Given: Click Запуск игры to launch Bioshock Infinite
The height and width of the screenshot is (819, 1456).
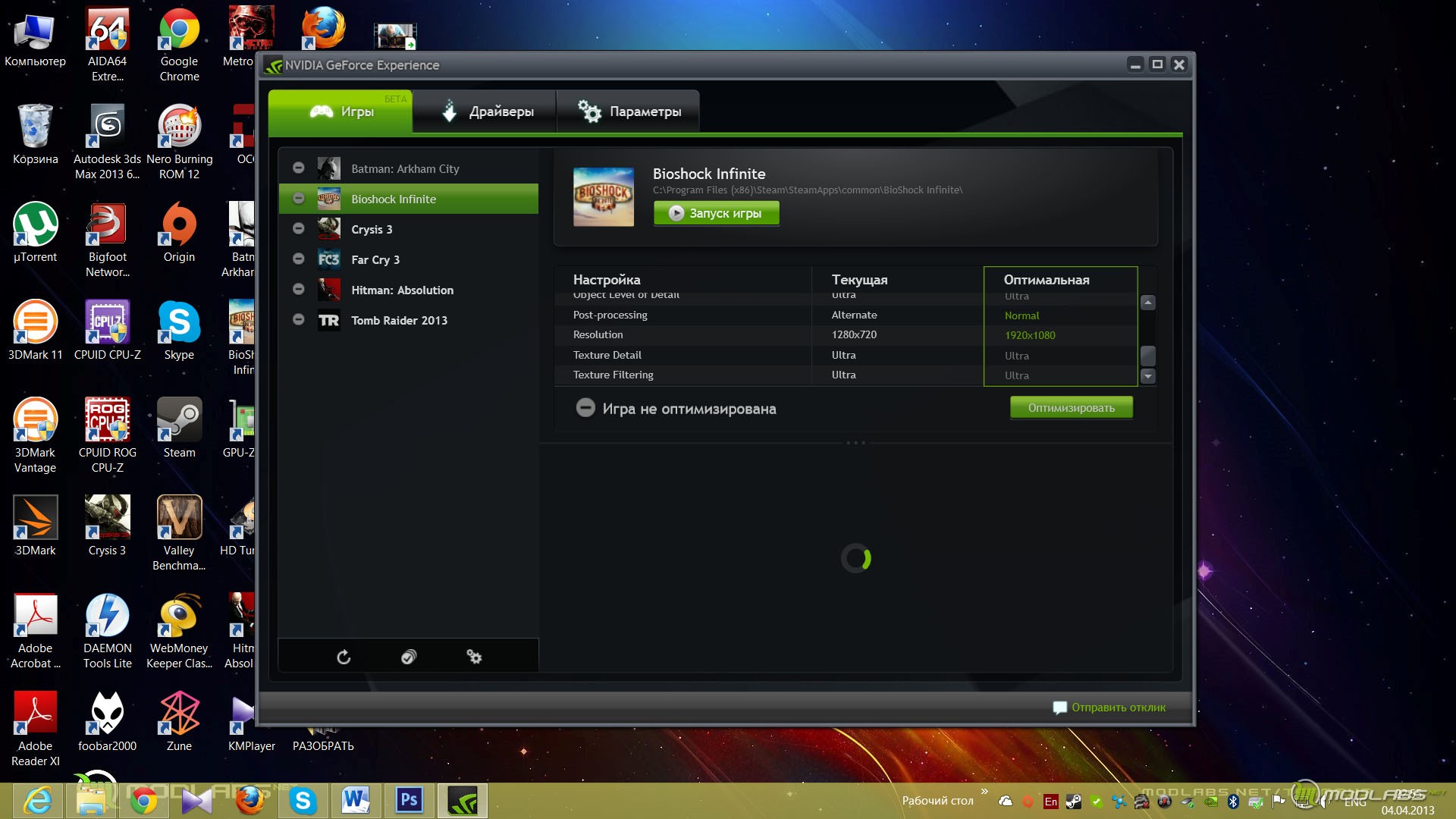Looking at the screenshot, I should (x=717, y=213).
